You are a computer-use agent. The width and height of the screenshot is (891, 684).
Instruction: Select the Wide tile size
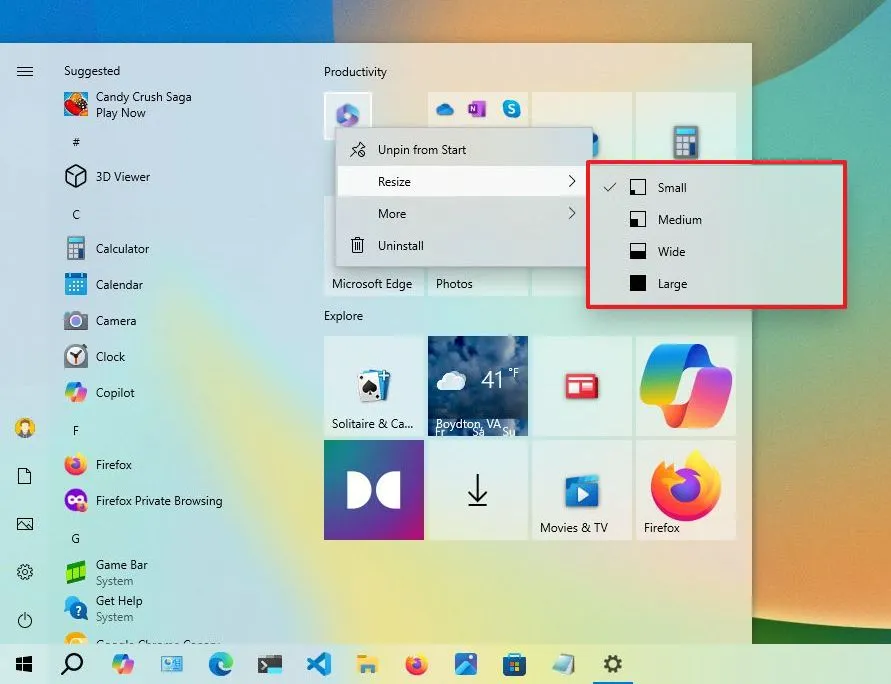pyautogui.click(x=671, y=251)
